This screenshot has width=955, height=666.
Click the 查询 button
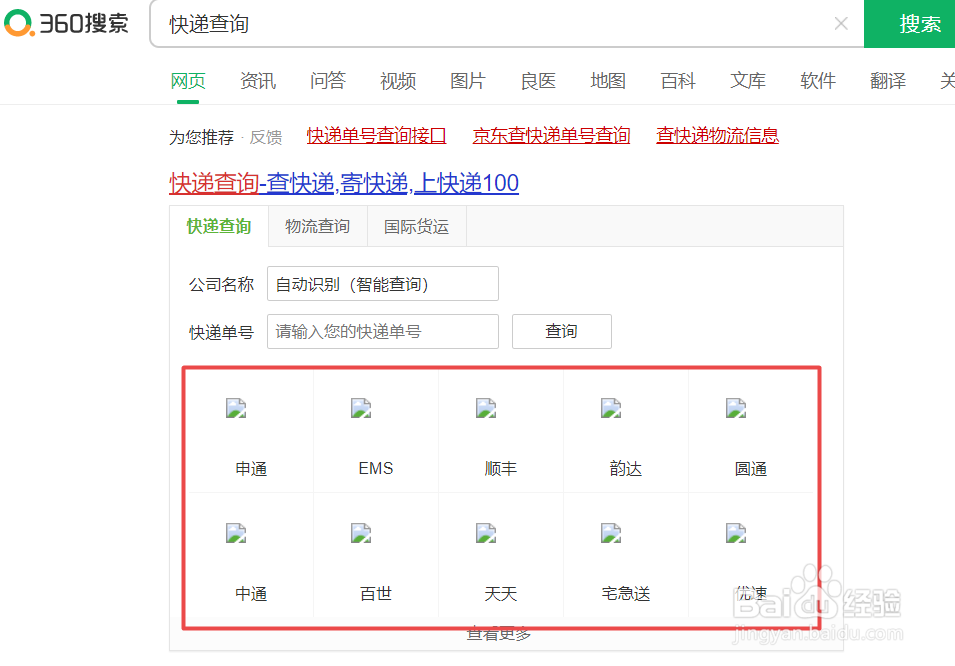point(562,331)
